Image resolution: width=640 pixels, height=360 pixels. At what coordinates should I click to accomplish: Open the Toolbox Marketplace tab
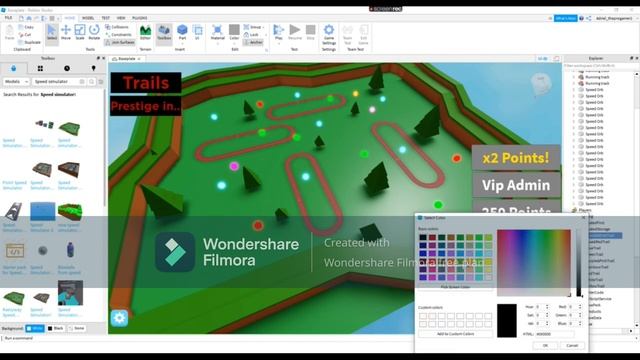[x=13, y=68]
